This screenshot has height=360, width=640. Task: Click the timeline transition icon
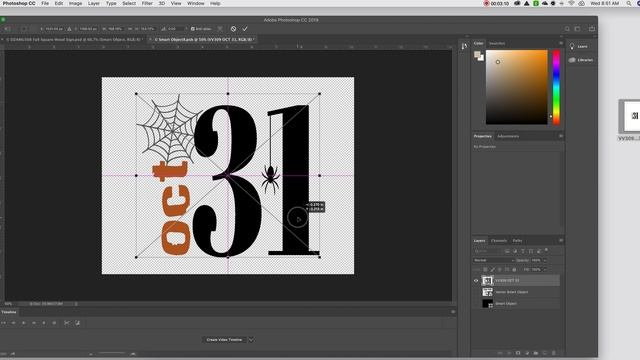78,323
